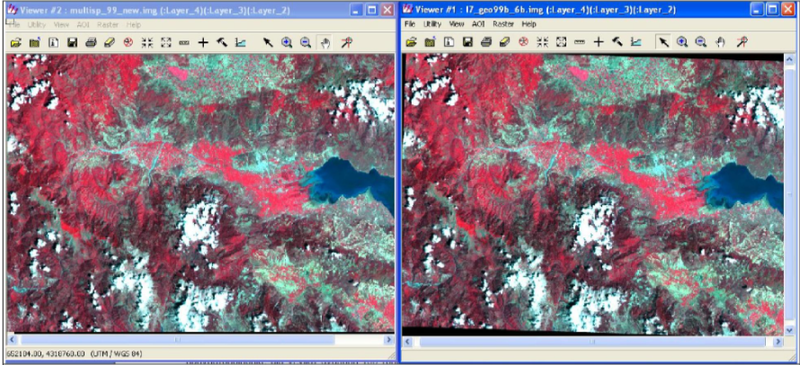This screenshot has width=800, height=365.
Task: Close top layer icon in Viewer #1
Action: point(430,43)
